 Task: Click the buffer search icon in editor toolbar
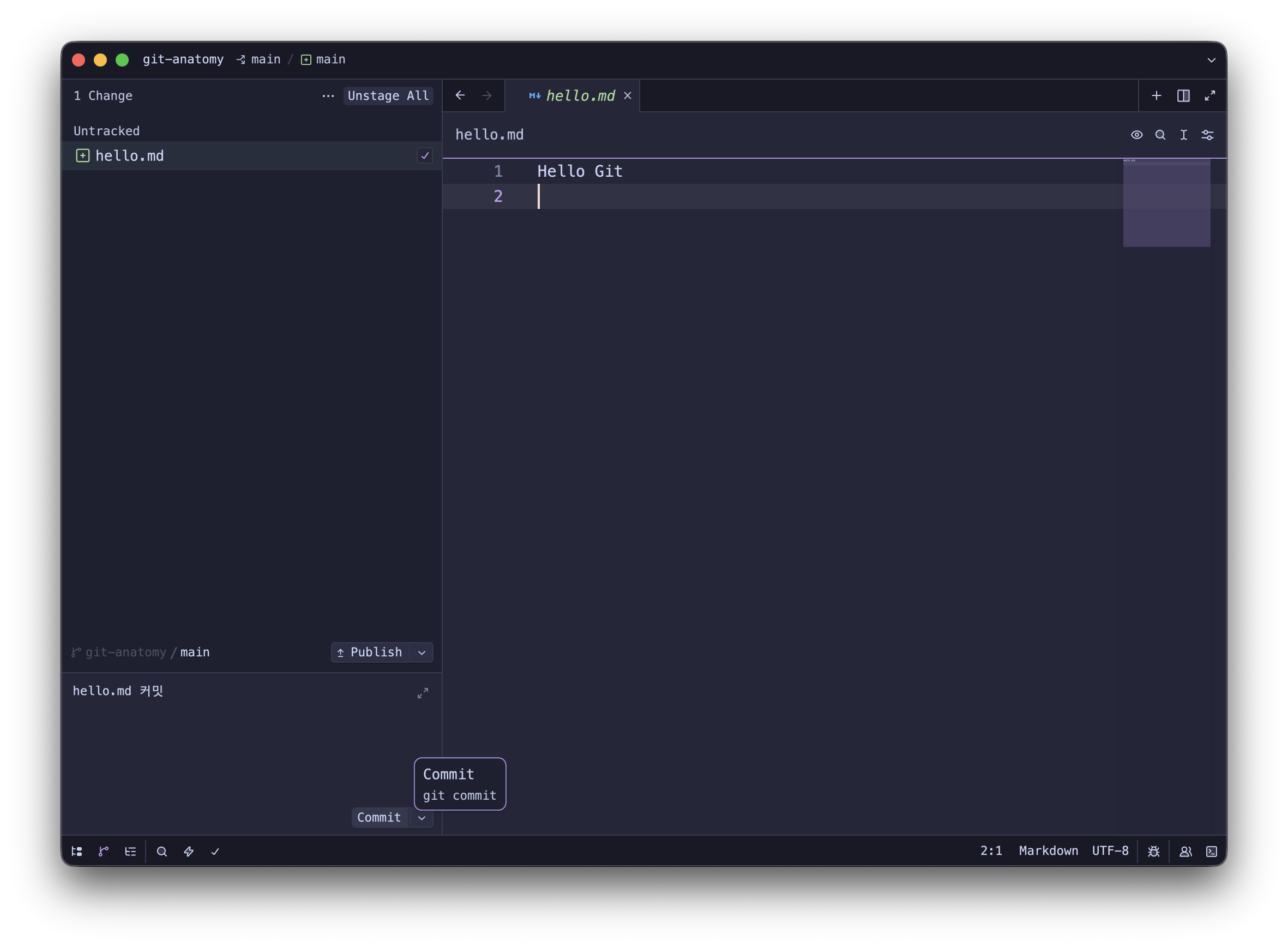click(1160, 135)
